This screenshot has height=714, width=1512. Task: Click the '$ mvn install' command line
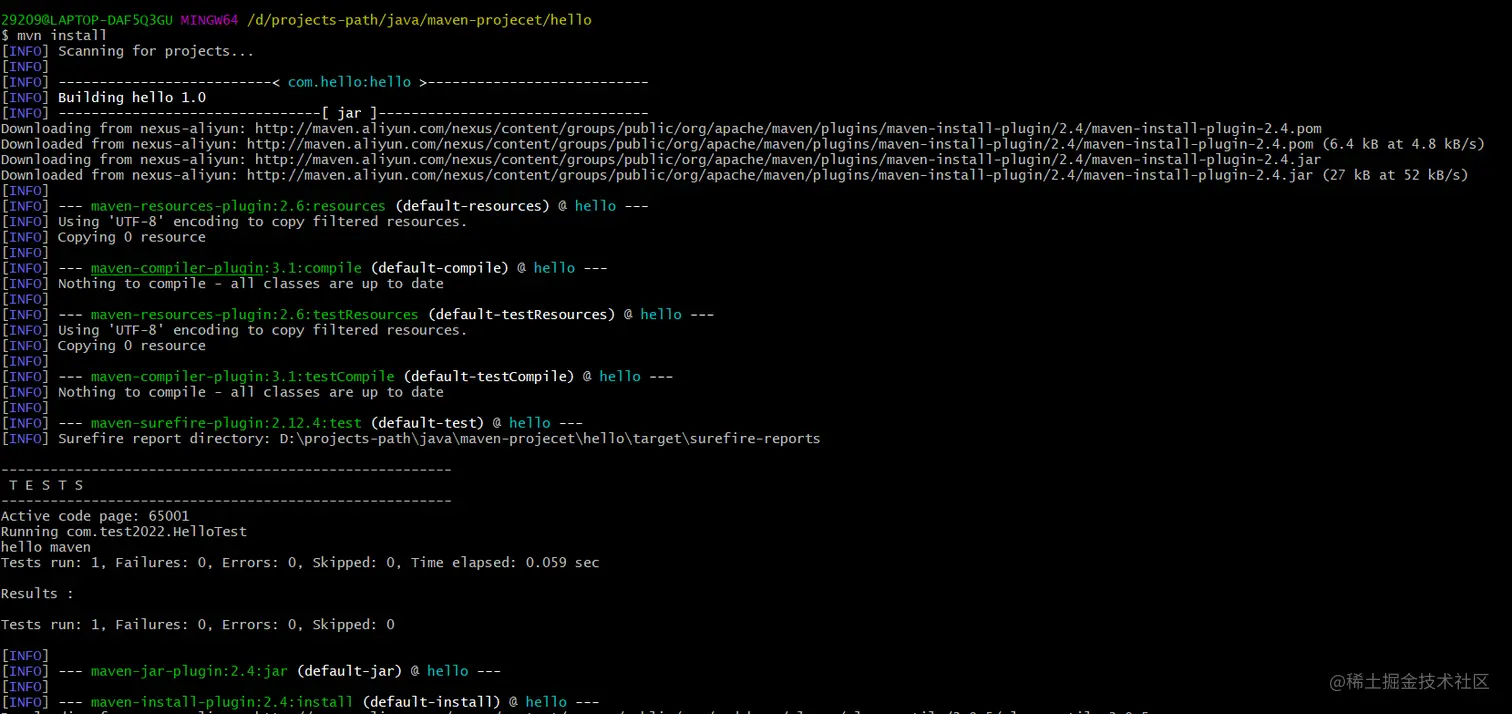coord(54,35)
